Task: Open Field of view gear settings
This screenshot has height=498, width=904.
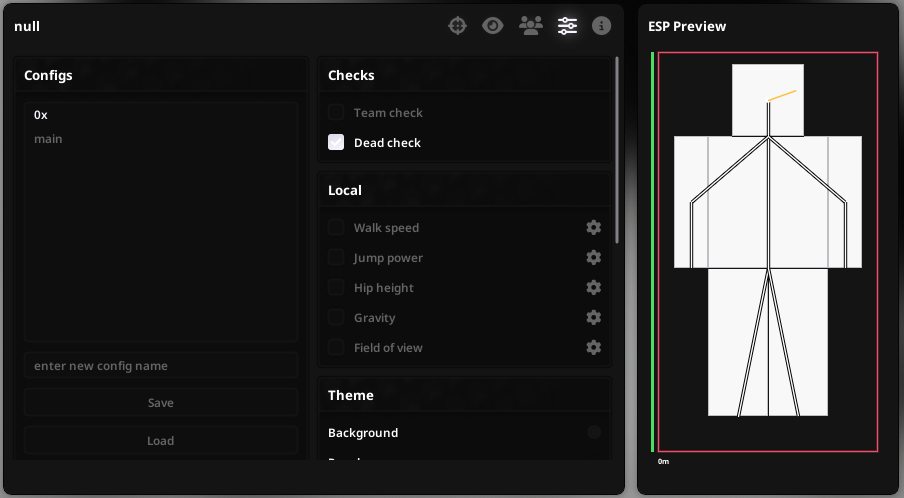Action: pos(594,348)
